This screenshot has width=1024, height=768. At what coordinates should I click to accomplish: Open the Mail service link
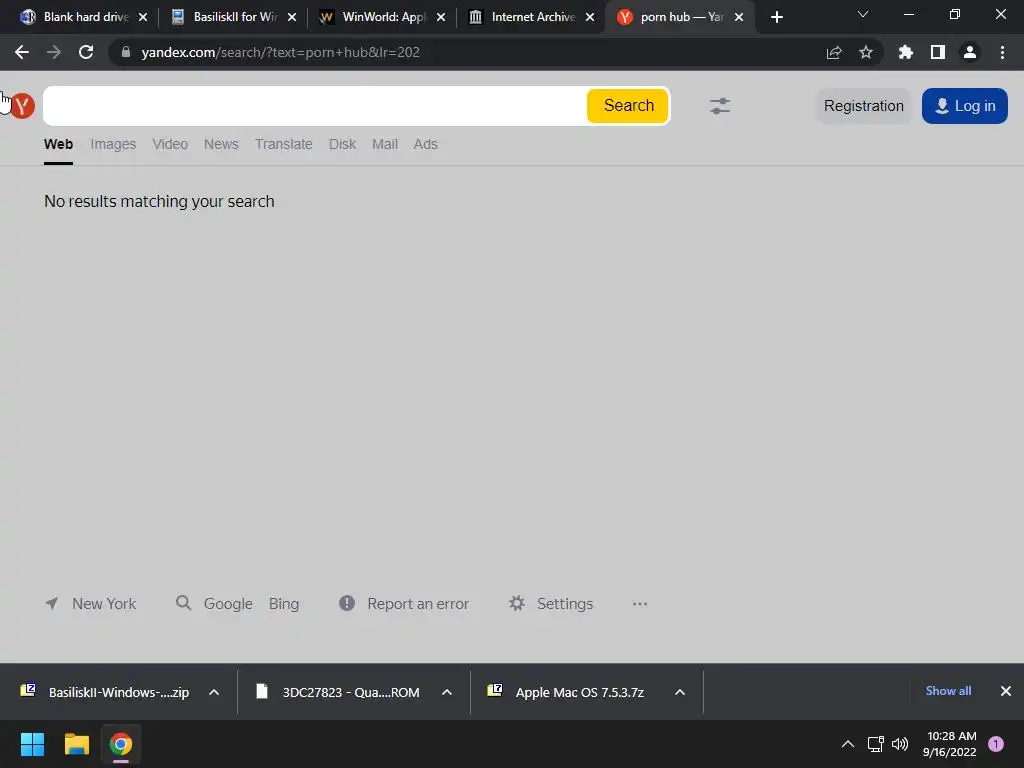click(385, 144)
